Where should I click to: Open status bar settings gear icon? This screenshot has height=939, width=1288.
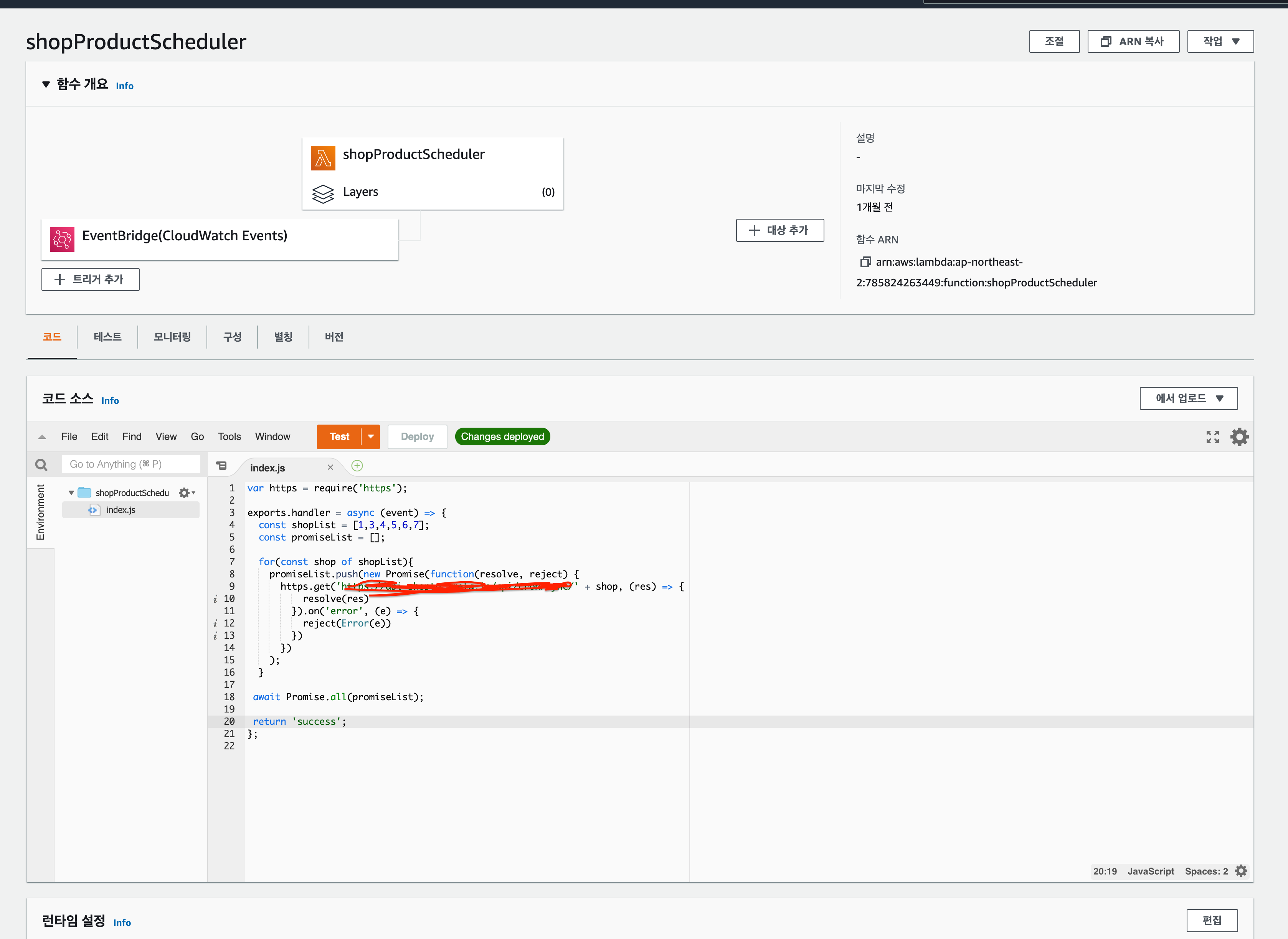point(1242,871)
